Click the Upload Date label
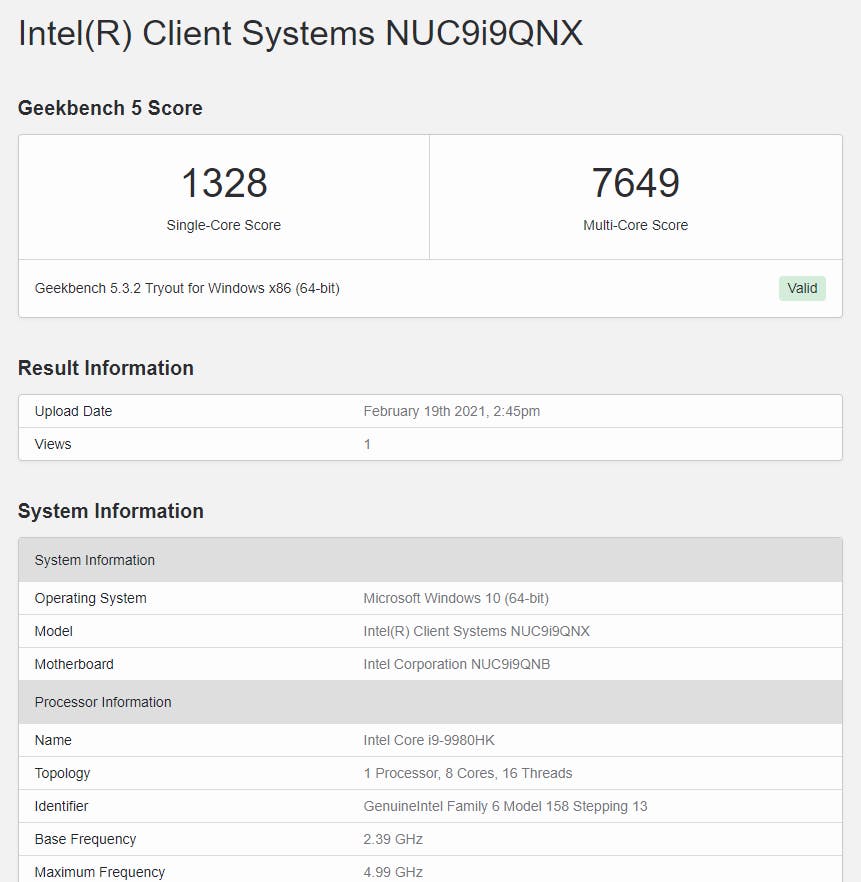 point(74,411)
